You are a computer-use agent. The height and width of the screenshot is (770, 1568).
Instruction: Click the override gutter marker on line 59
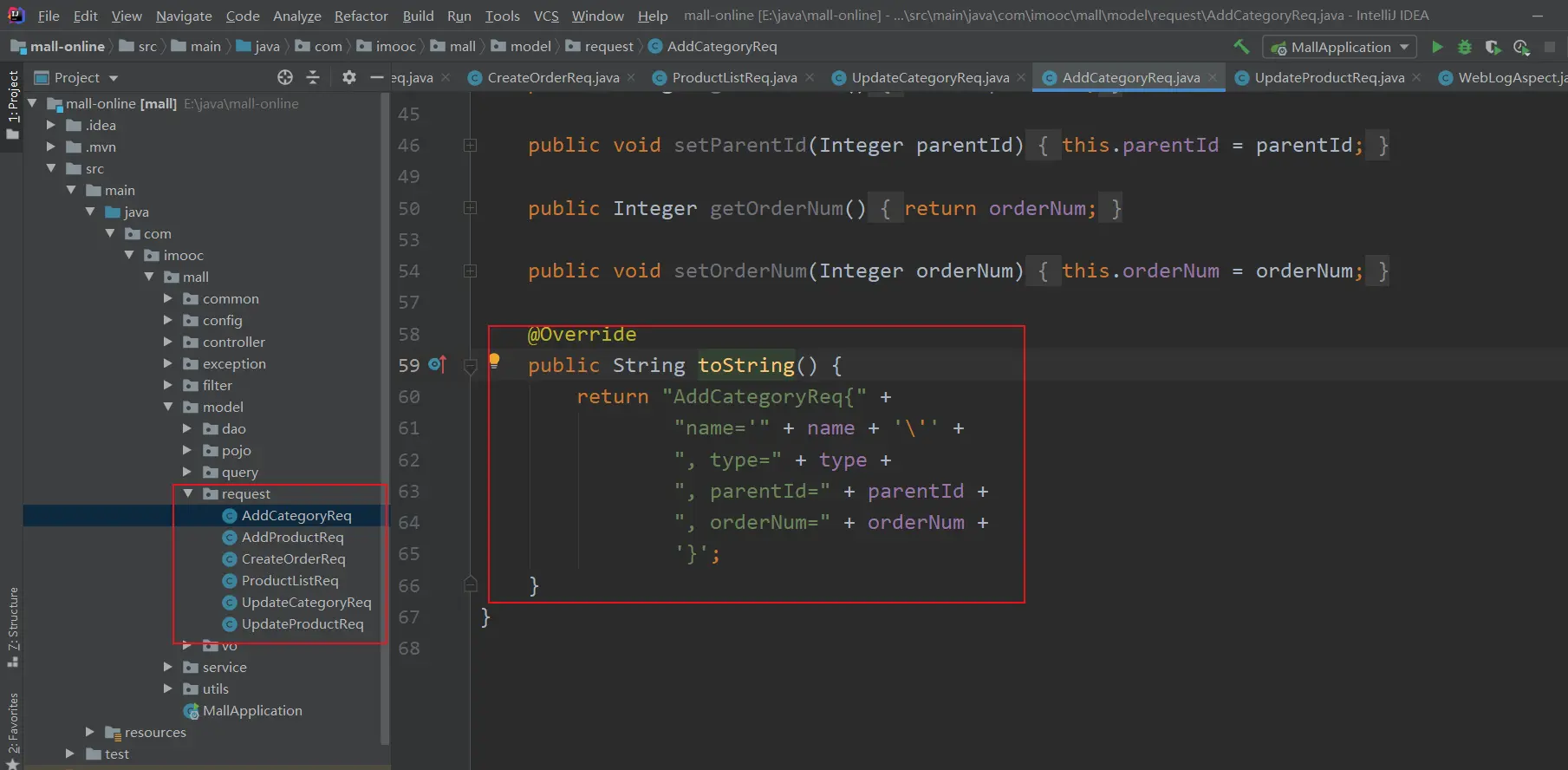[x=438, y=365]
